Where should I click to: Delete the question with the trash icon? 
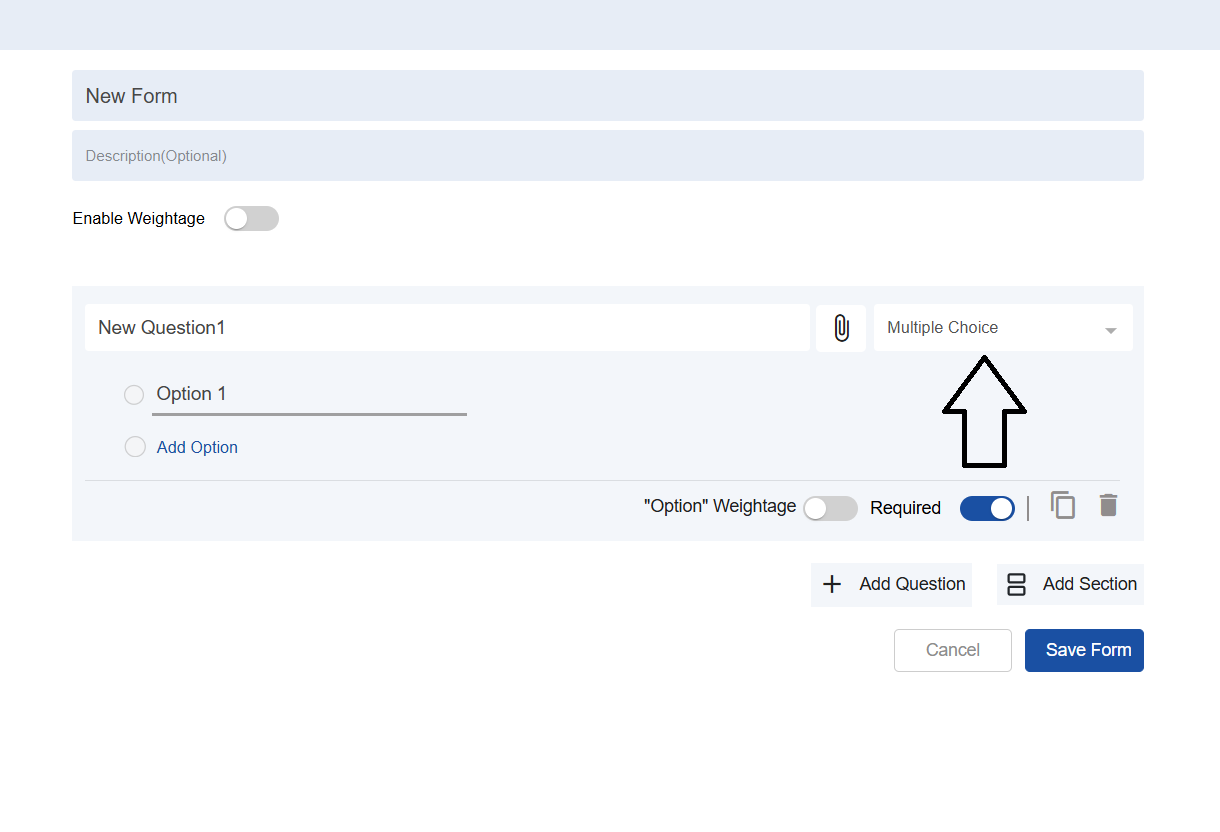pos(1108,505)
